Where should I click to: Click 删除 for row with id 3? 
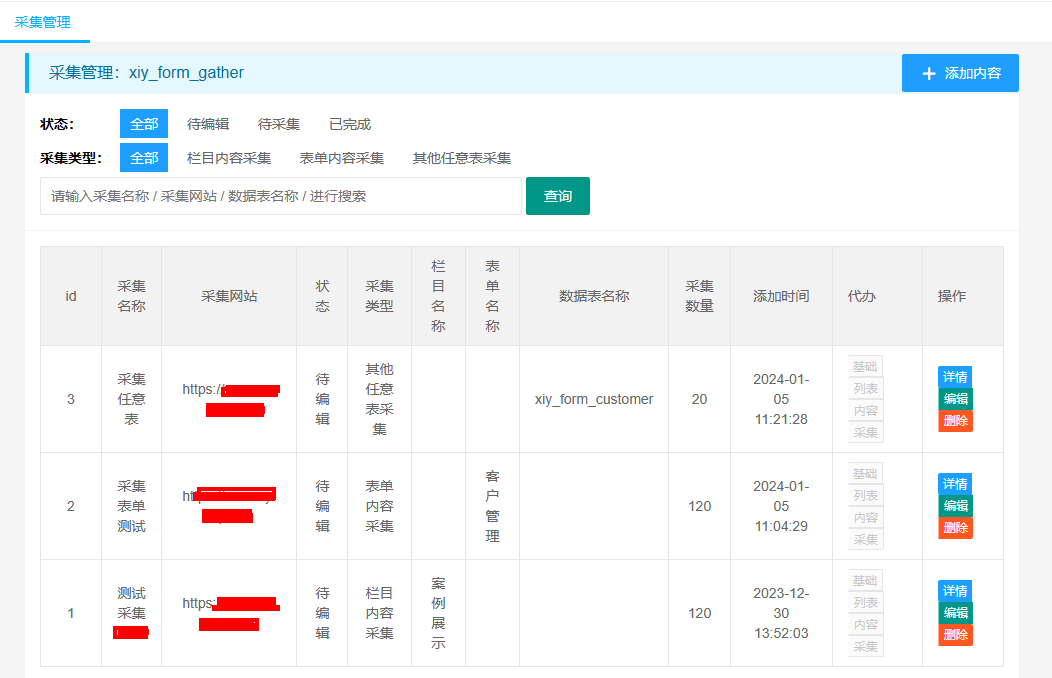(955, 421)
